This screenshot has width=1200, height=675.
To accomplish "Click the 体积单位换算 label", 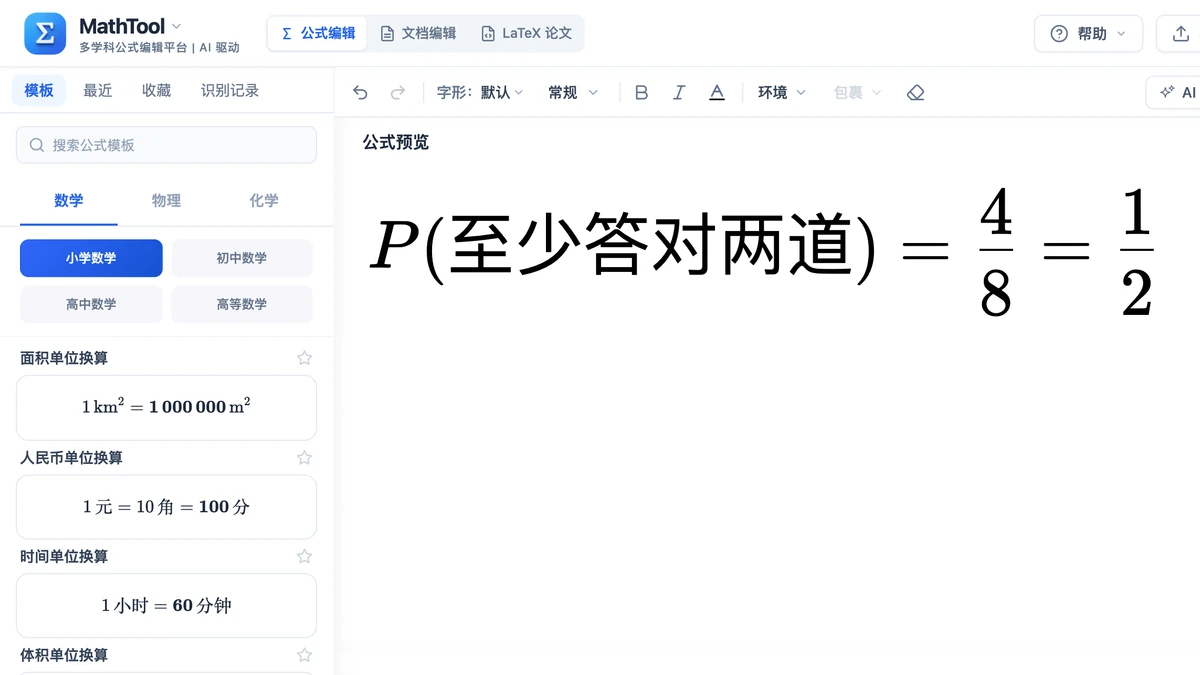I will (x=64, y=655).
